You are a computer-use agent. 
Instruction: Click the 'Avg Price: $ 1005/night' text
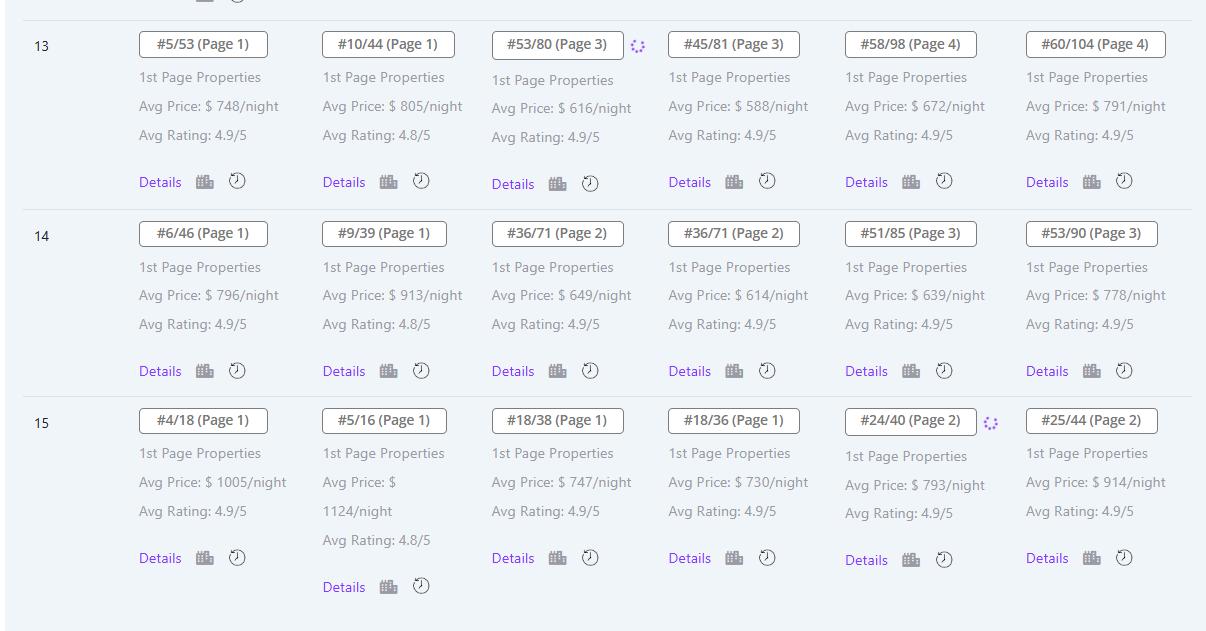tap(213, 482)
